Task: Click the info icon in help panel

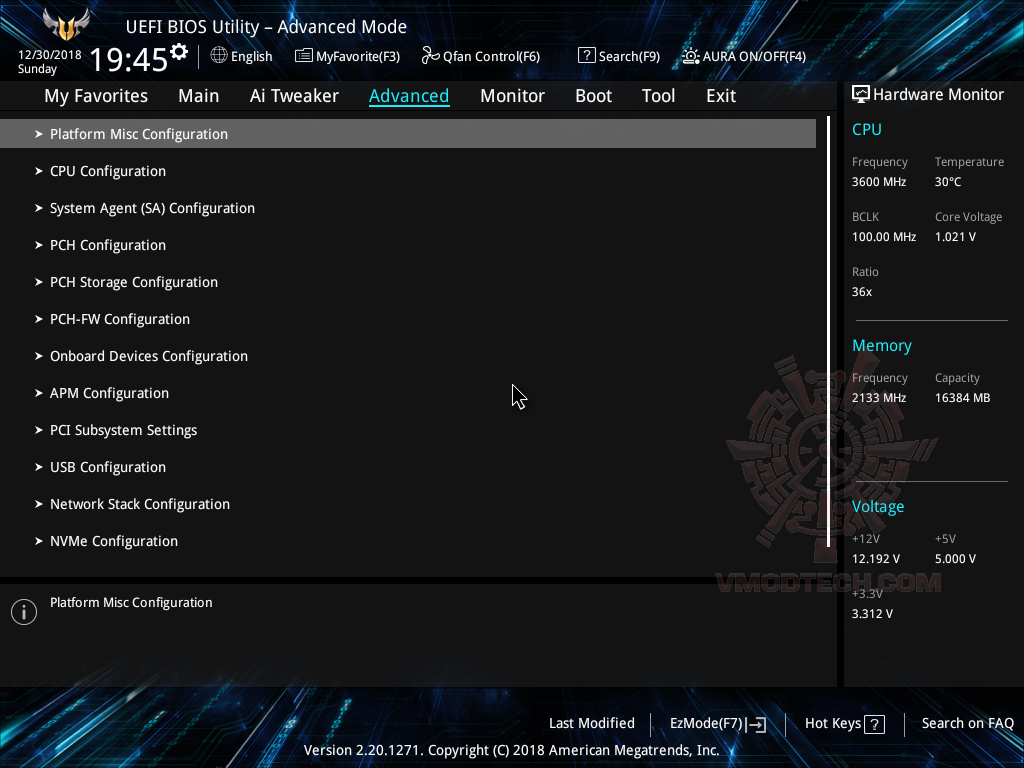Action: 24,612
